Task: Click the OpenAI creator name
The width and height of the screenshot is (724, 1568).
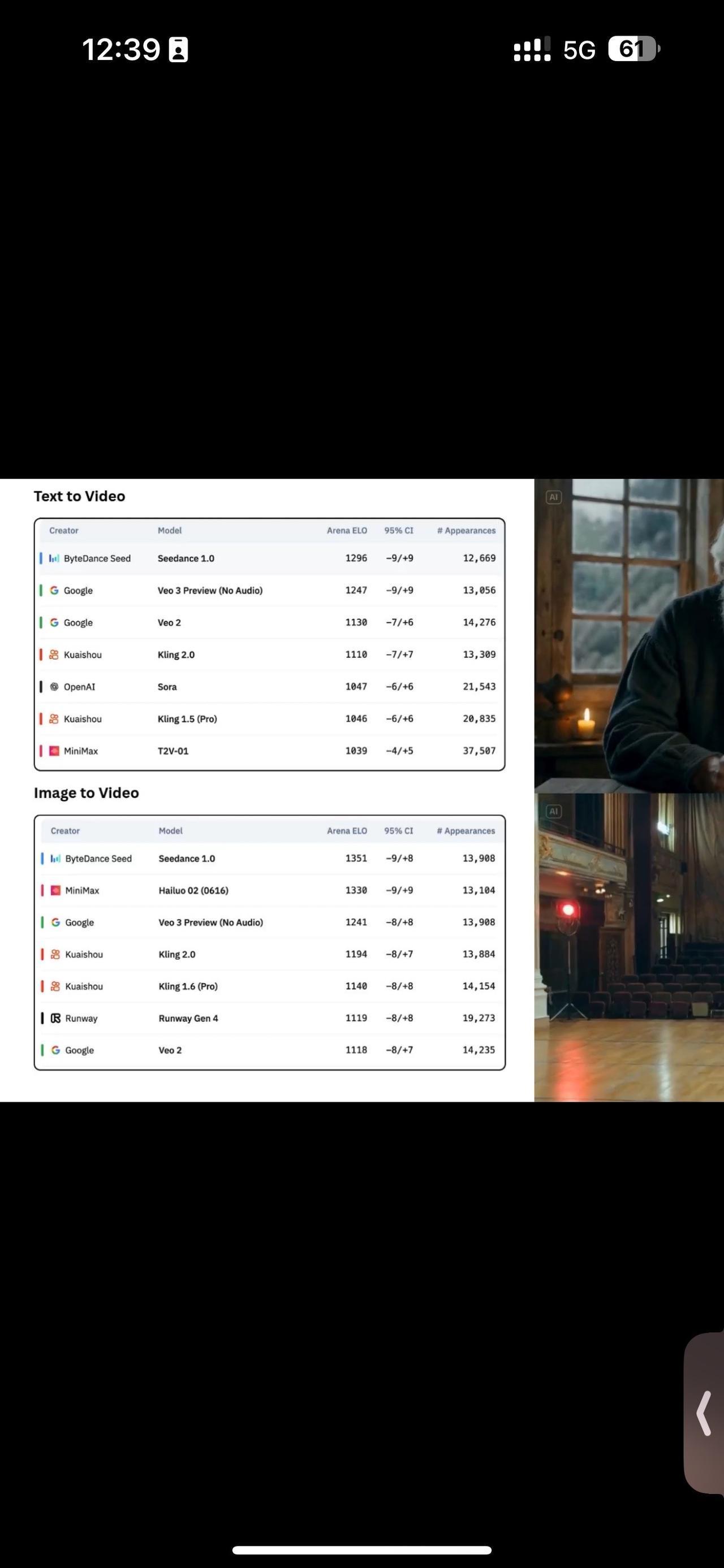Action: pyautogui.click(x=80, y=687)
